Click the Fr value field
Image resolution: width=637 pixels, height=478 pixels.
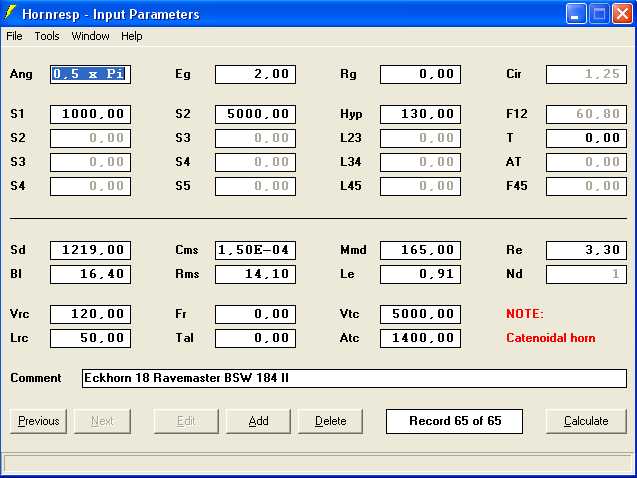coord(255,314)
